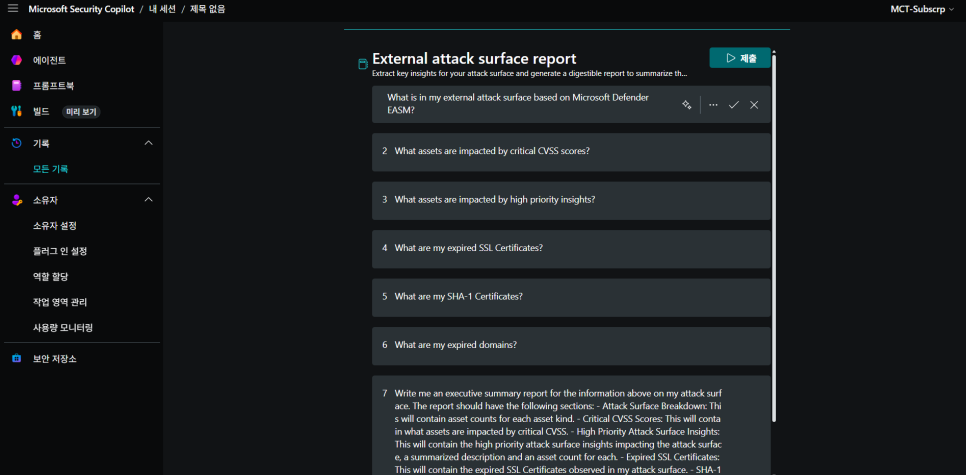Select prompt 4 about expired SSL Certificates
Image resolution: width=966 pixels, height=475 pixels.
point(571,249)
